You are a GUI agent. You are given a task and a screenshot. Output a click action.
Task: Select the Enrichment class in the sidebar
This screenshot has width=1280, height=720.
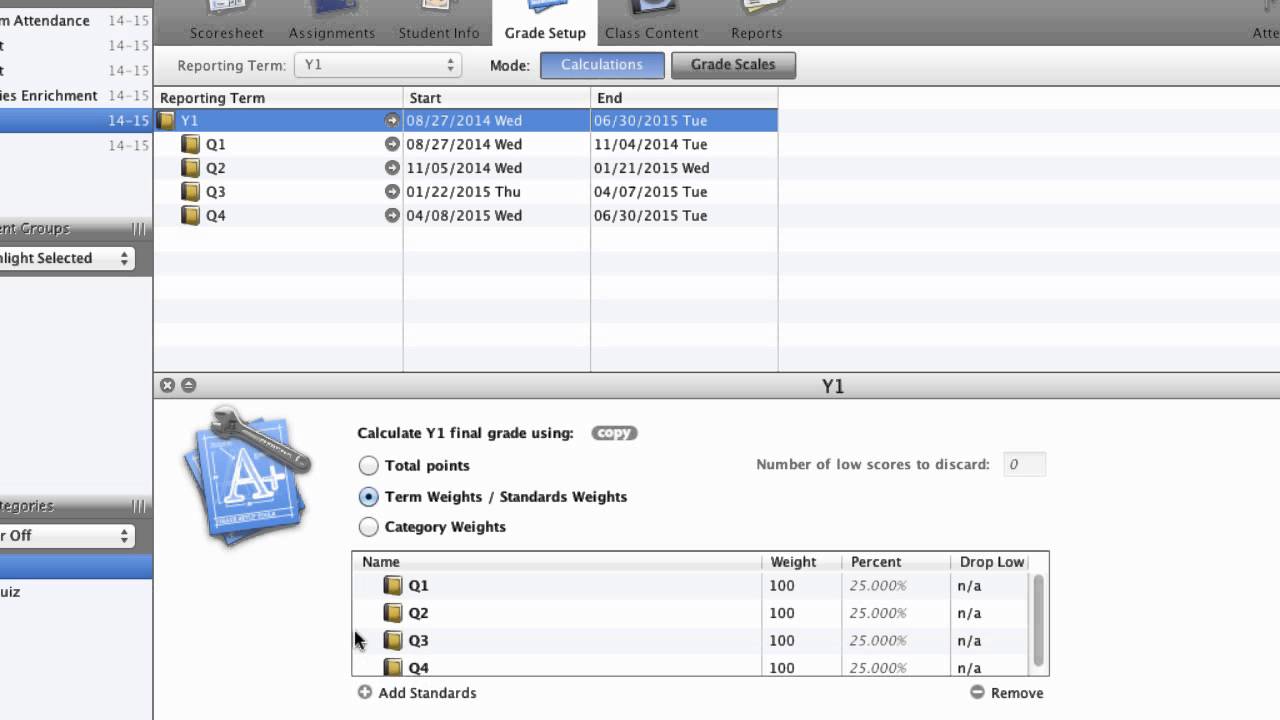point(76,96)
